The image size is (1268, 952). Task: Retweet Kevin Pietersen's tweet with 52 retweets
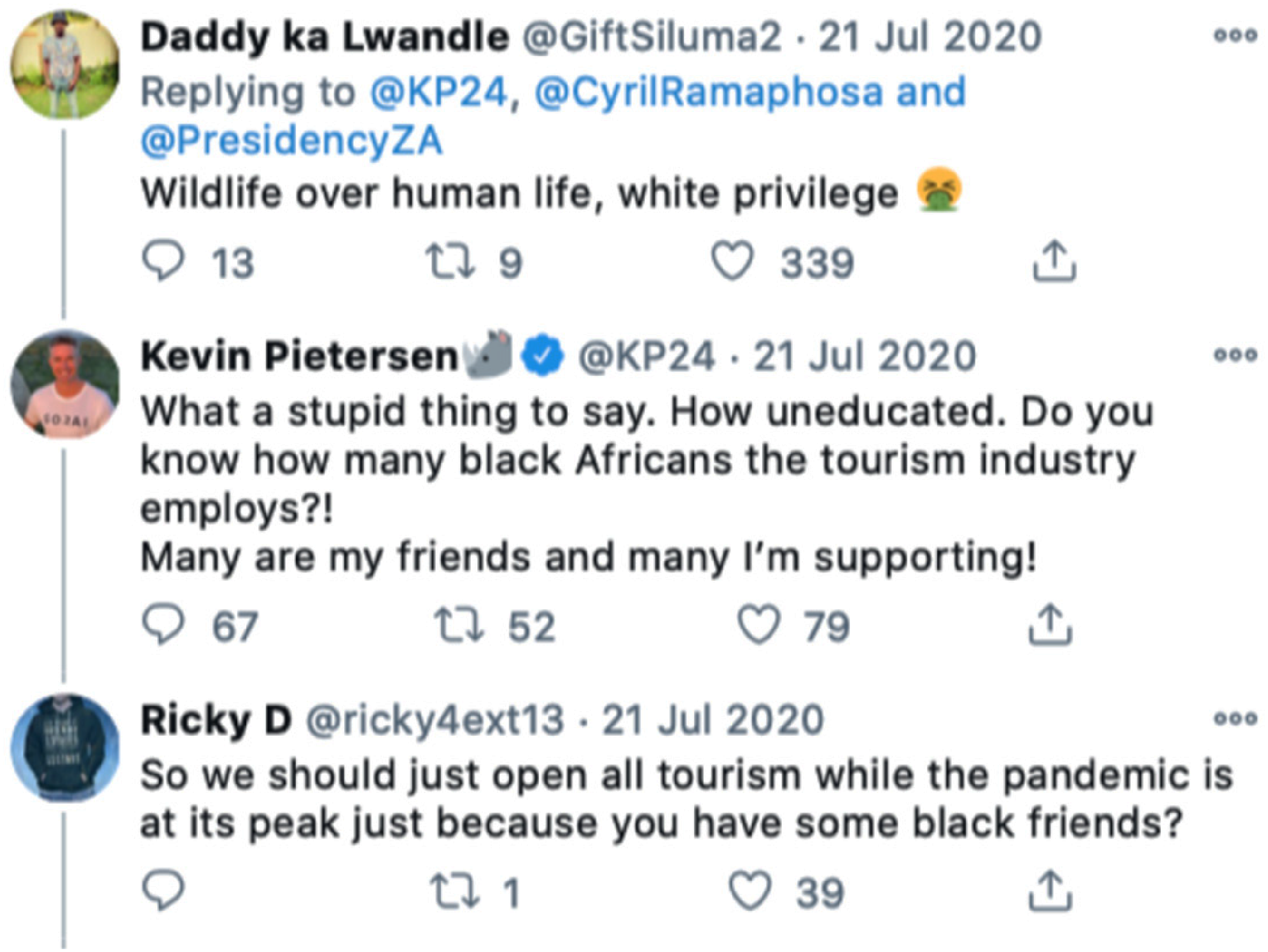(x=459, y=625)
